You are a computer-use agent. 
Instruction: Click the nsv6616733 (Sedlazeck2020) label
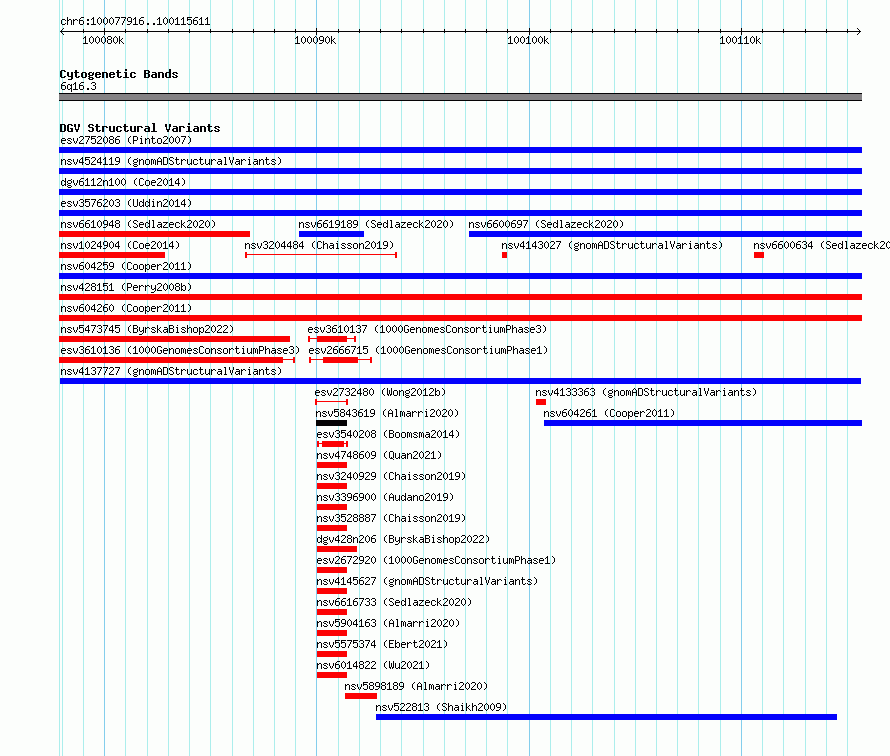pyautogui.click(x=394, y=602)
